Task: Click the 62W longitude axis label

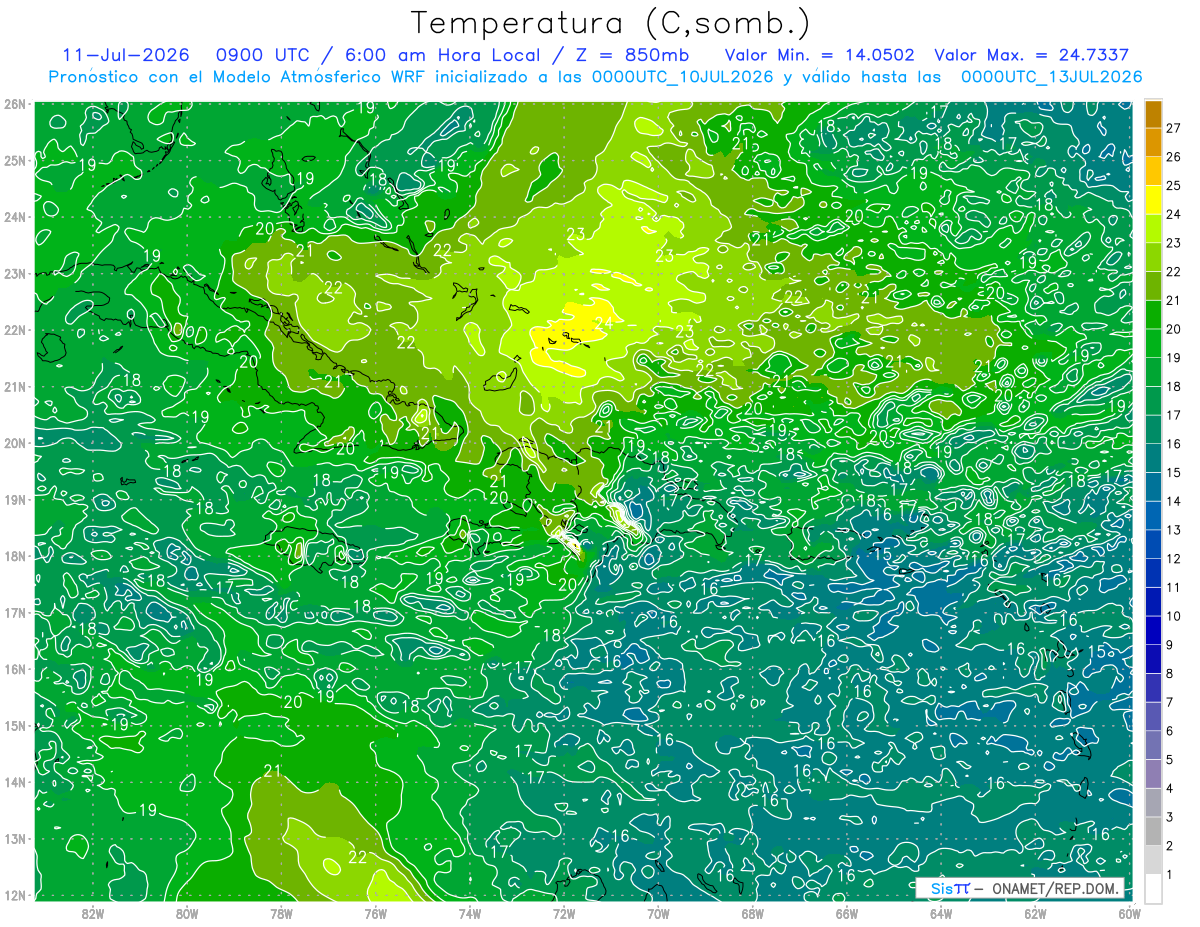Action: (1035, 913)
